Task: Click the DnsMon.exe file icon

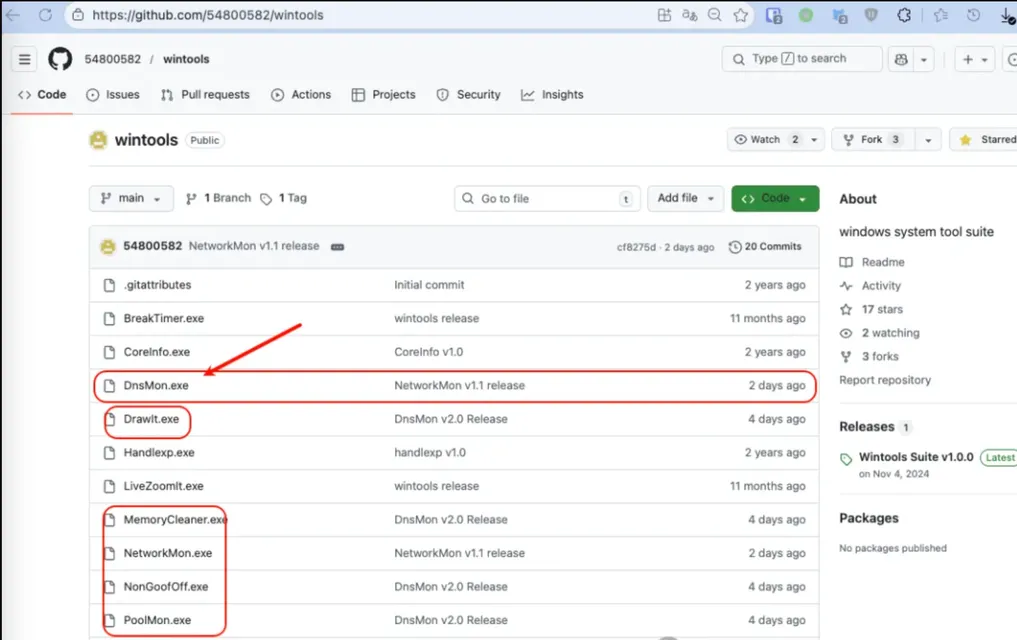Action: (110, 386)
